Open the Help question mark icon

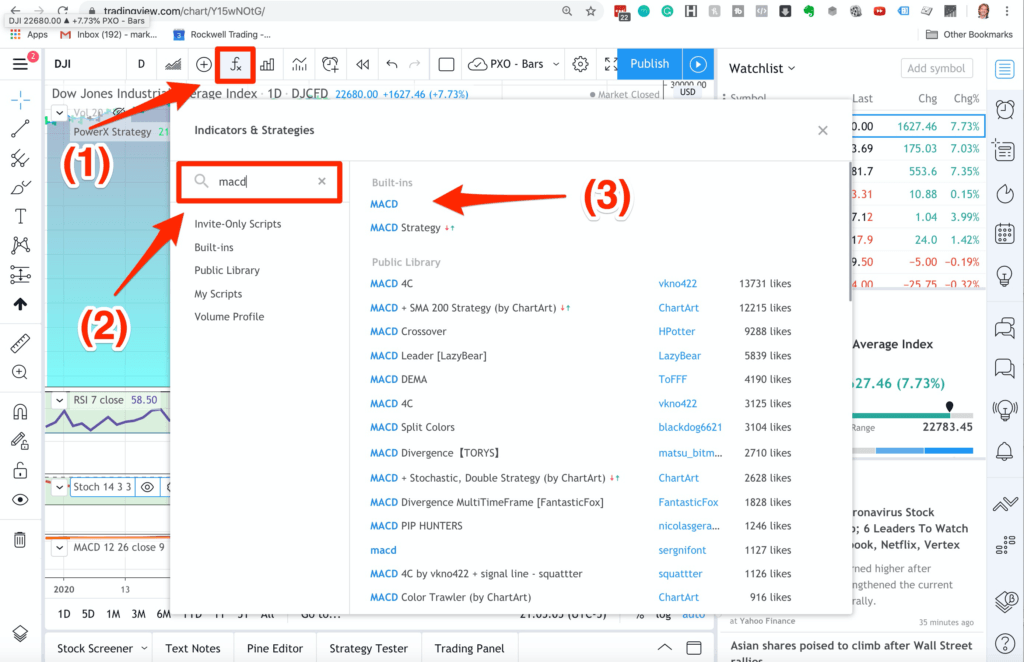[x=1005, y=644]
